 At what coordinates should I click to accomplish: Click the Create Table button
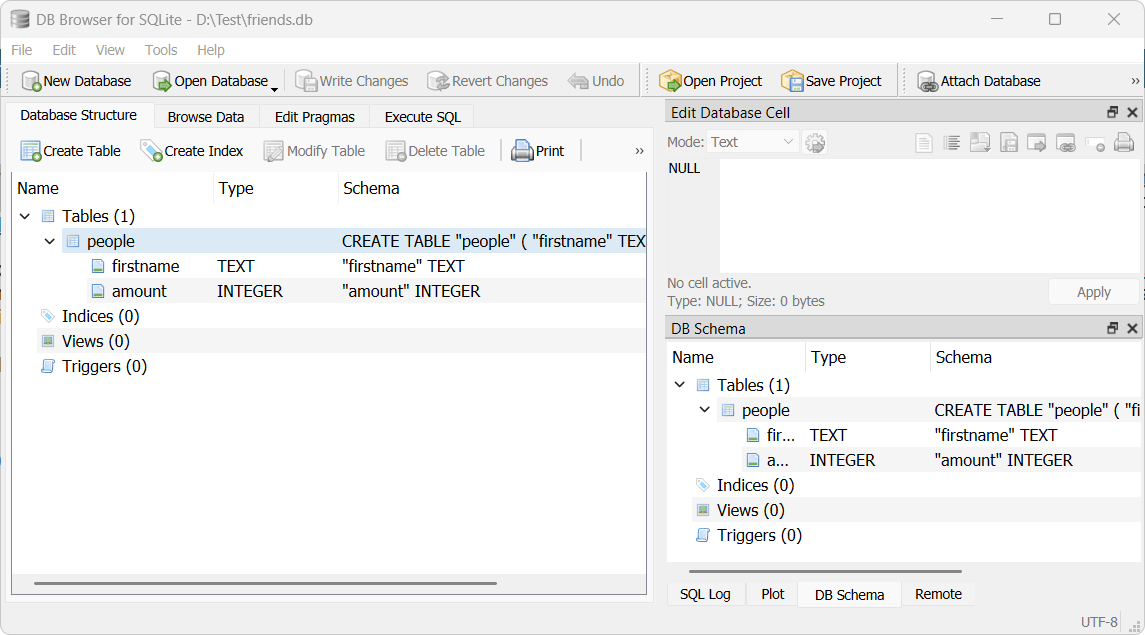pyautogui.click(x=71, y=151)
